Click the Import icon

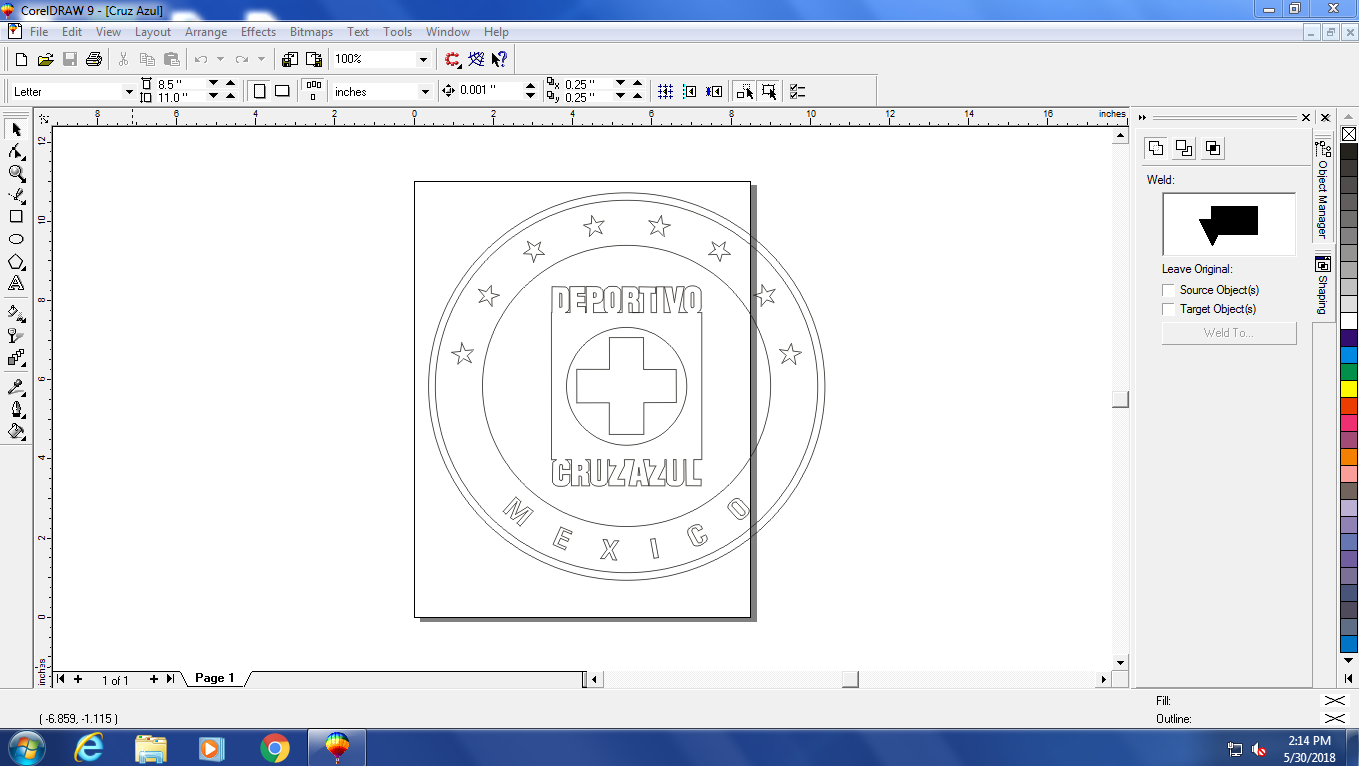(x=289, y=59)
